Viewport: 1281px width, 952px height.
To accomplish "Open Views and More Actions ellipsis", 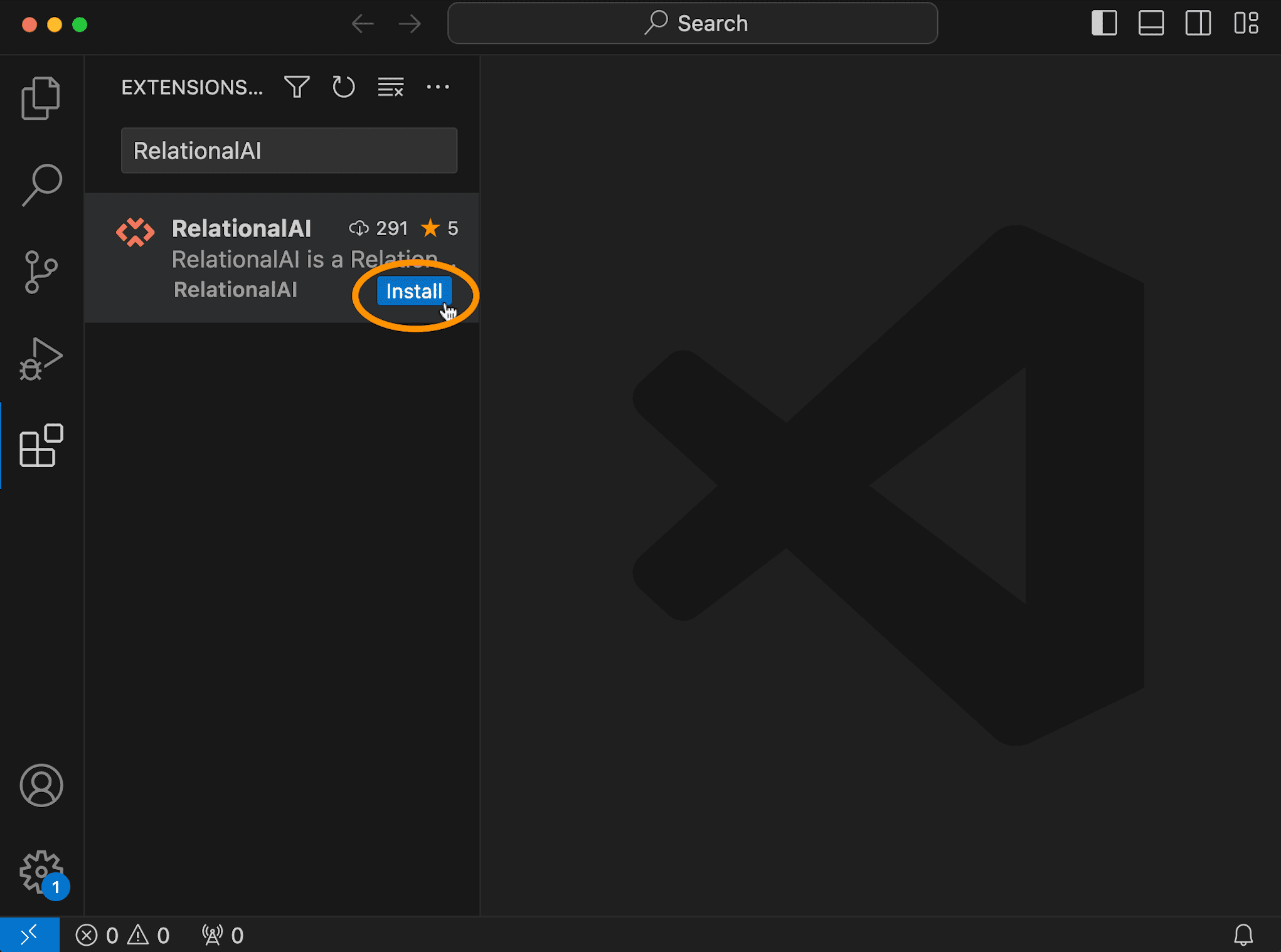I will pos(438,87).
